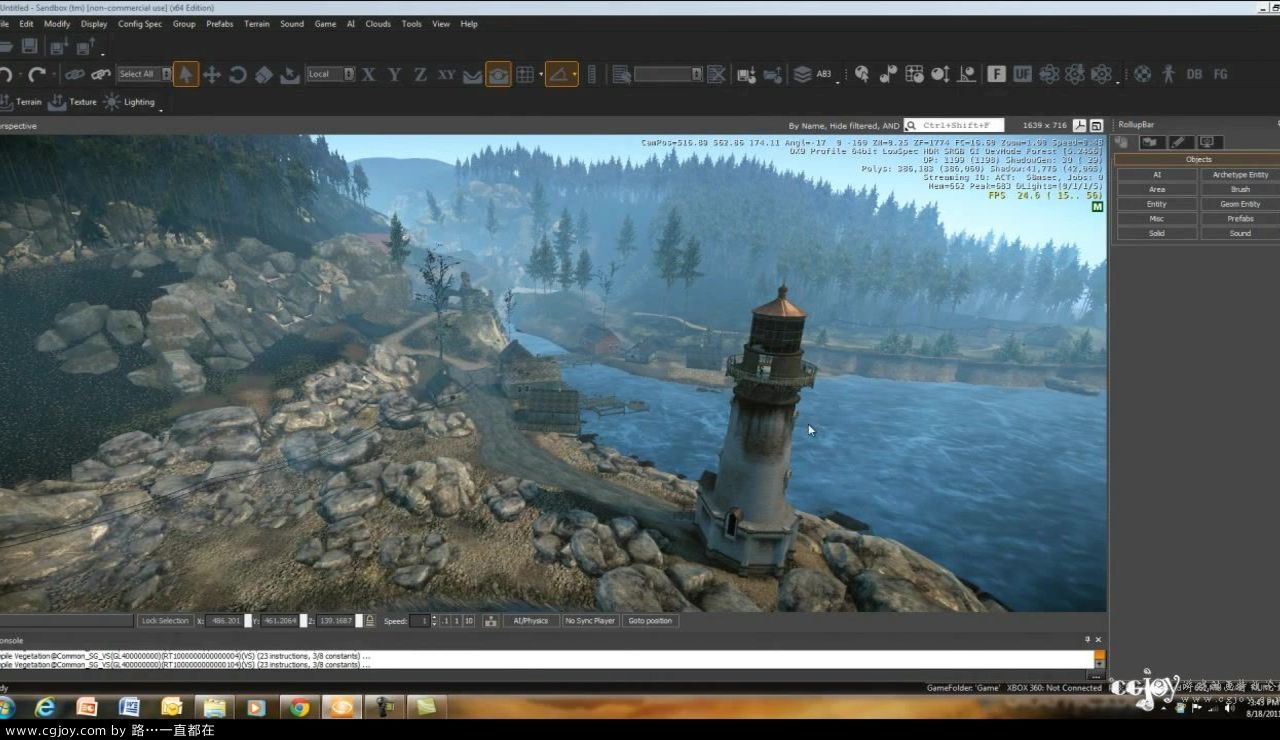The width and height of the screenshot is (1280, 740).
Task: Click the Entity button in RollupBar
Action: pos(1157,204)
